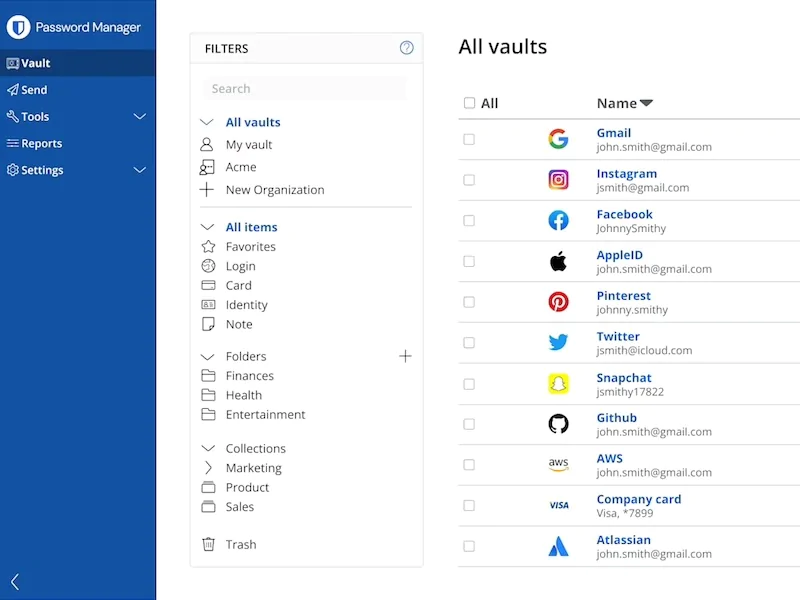Click the Visa icon on Company card

tap(558, 505)
